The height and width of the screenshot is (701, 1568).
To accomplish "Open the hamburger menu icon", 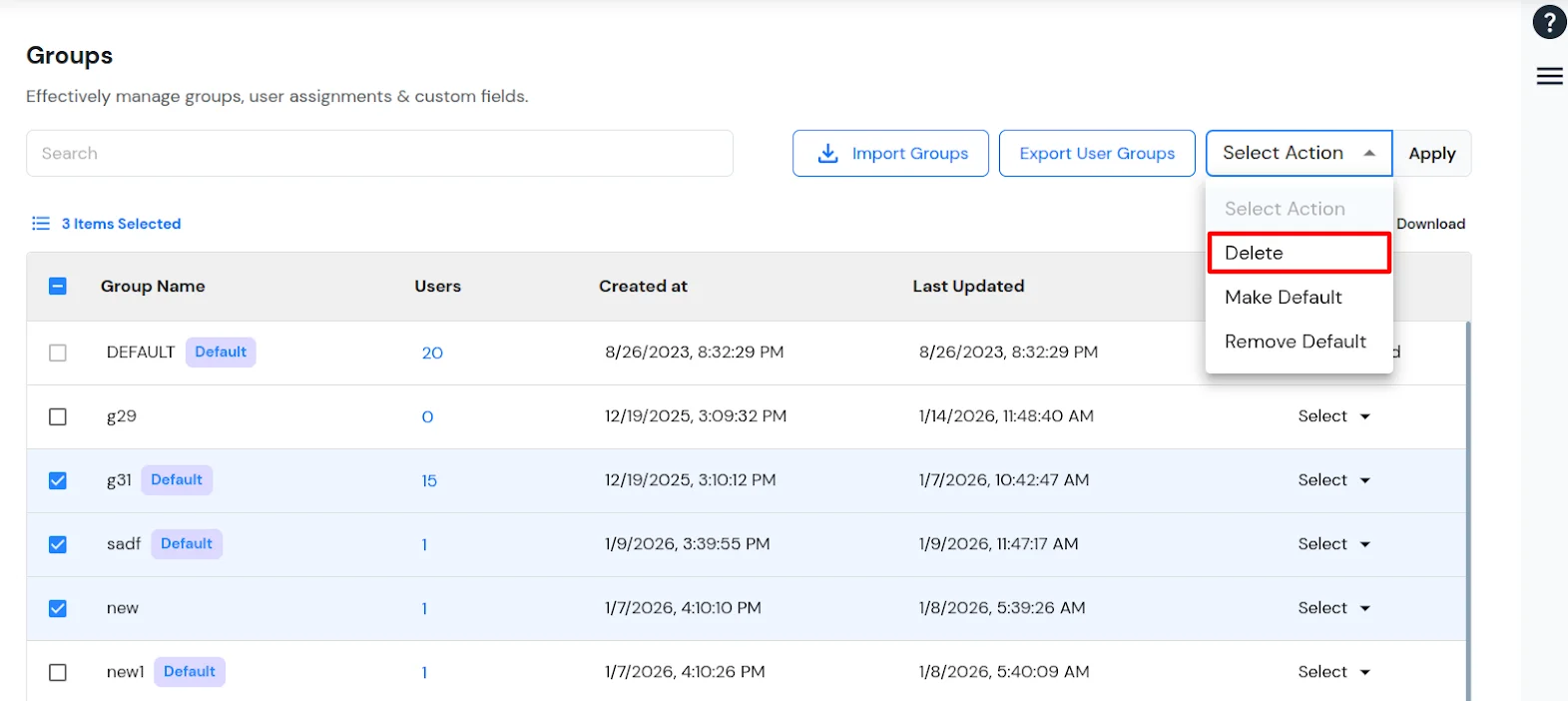I will point(1549,76).
